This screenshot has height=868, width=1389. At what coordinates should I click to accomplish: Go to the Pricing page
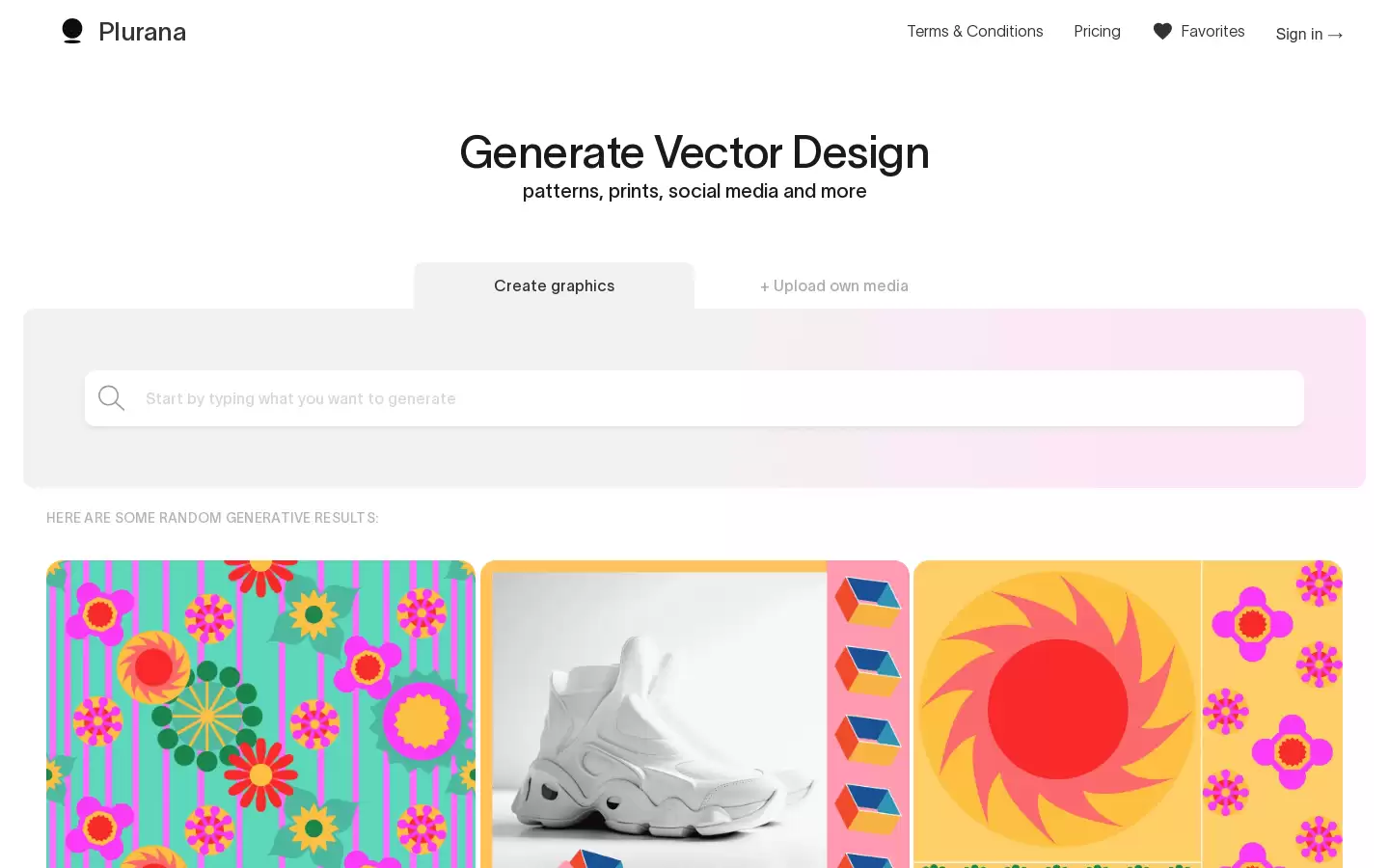pyautogui.click(x=1097, y=31)
